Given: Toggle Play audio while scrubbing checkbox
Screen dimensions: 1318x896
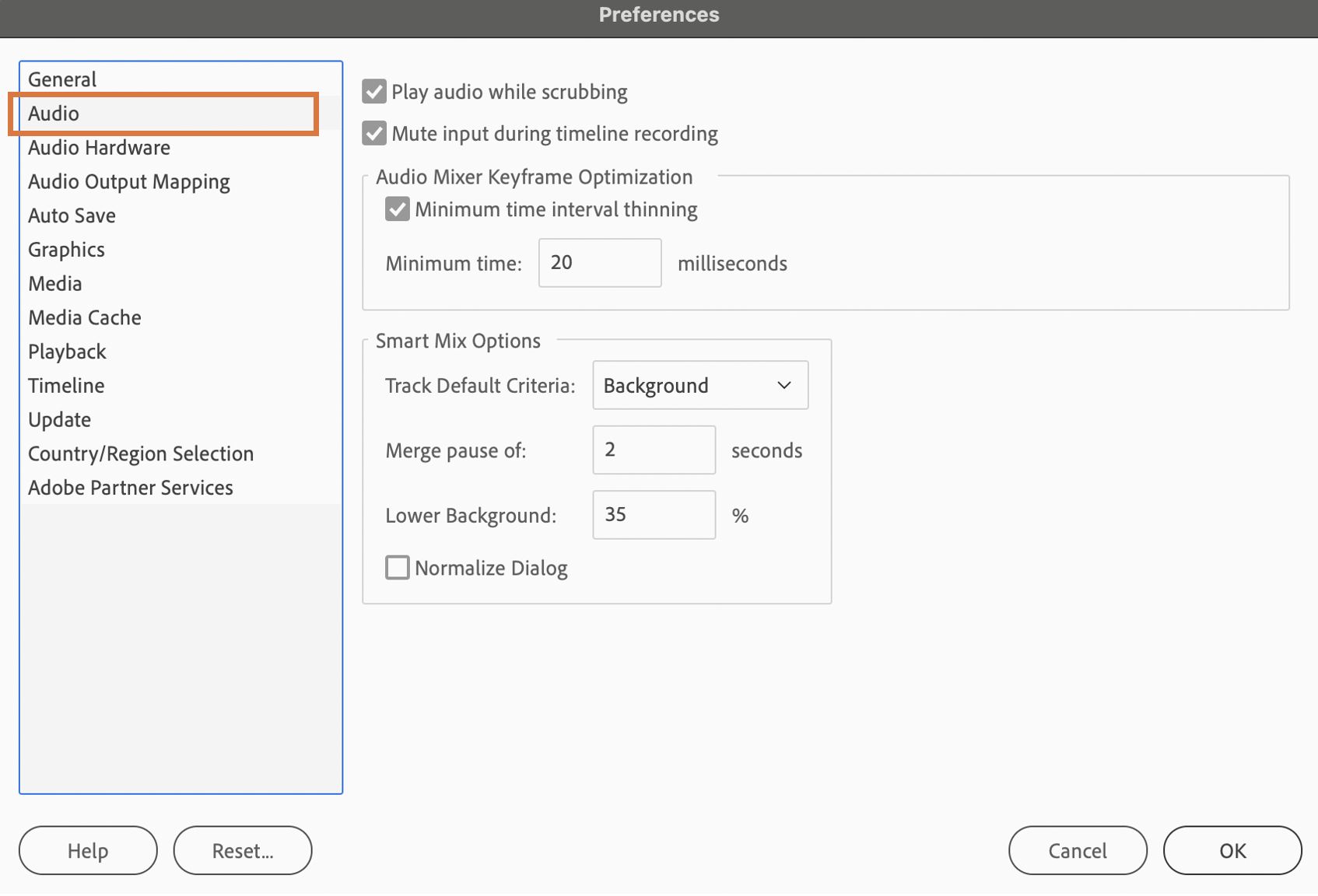Looking at the screenshot, I should tap(374, 92).
